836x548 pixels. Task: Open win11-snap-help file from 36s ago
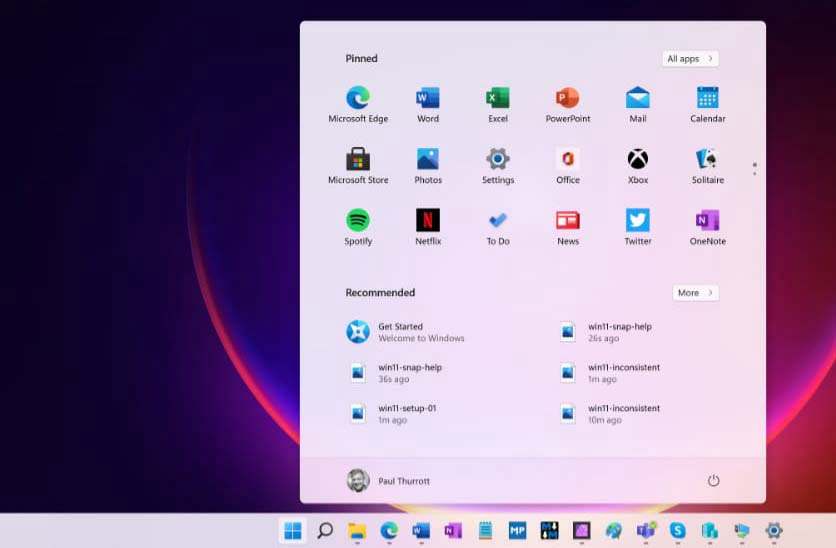[x=396, y=373]
